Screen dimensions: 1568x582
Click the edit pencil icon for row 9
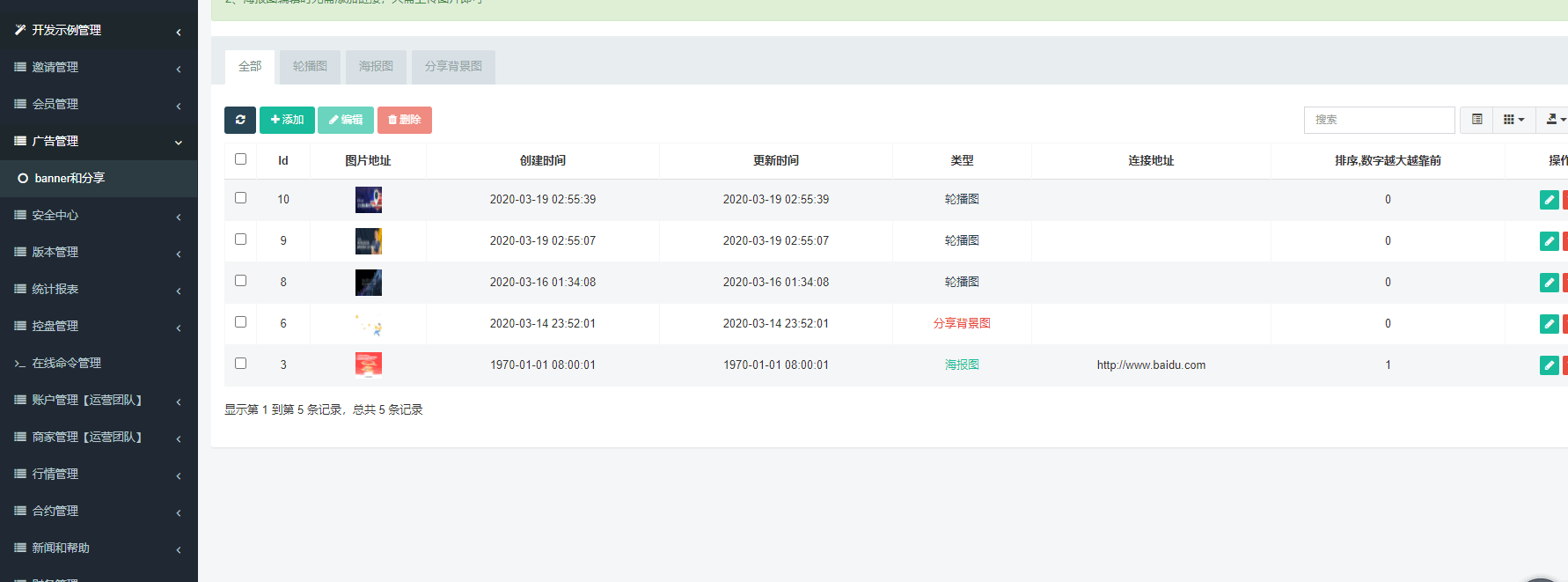[1549, 241]
